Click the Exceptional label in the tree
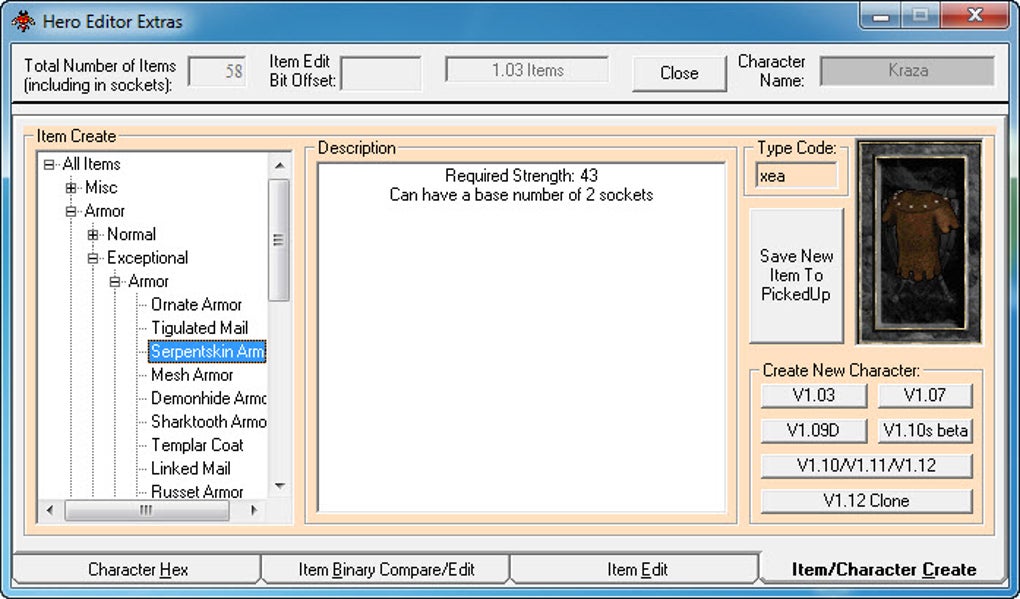 click(148, 258)
